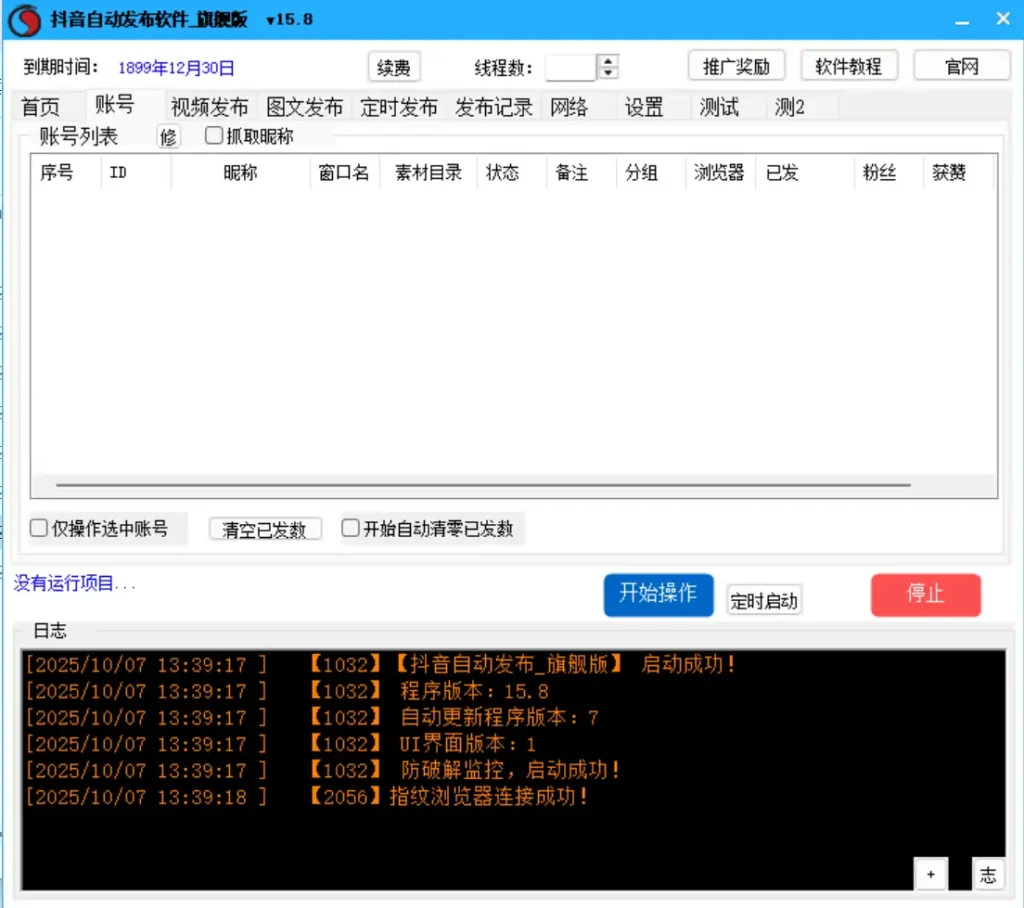This screenshot has height=908, width=1024.
Task: Click the + button in log panel
Action: [930, 875]
